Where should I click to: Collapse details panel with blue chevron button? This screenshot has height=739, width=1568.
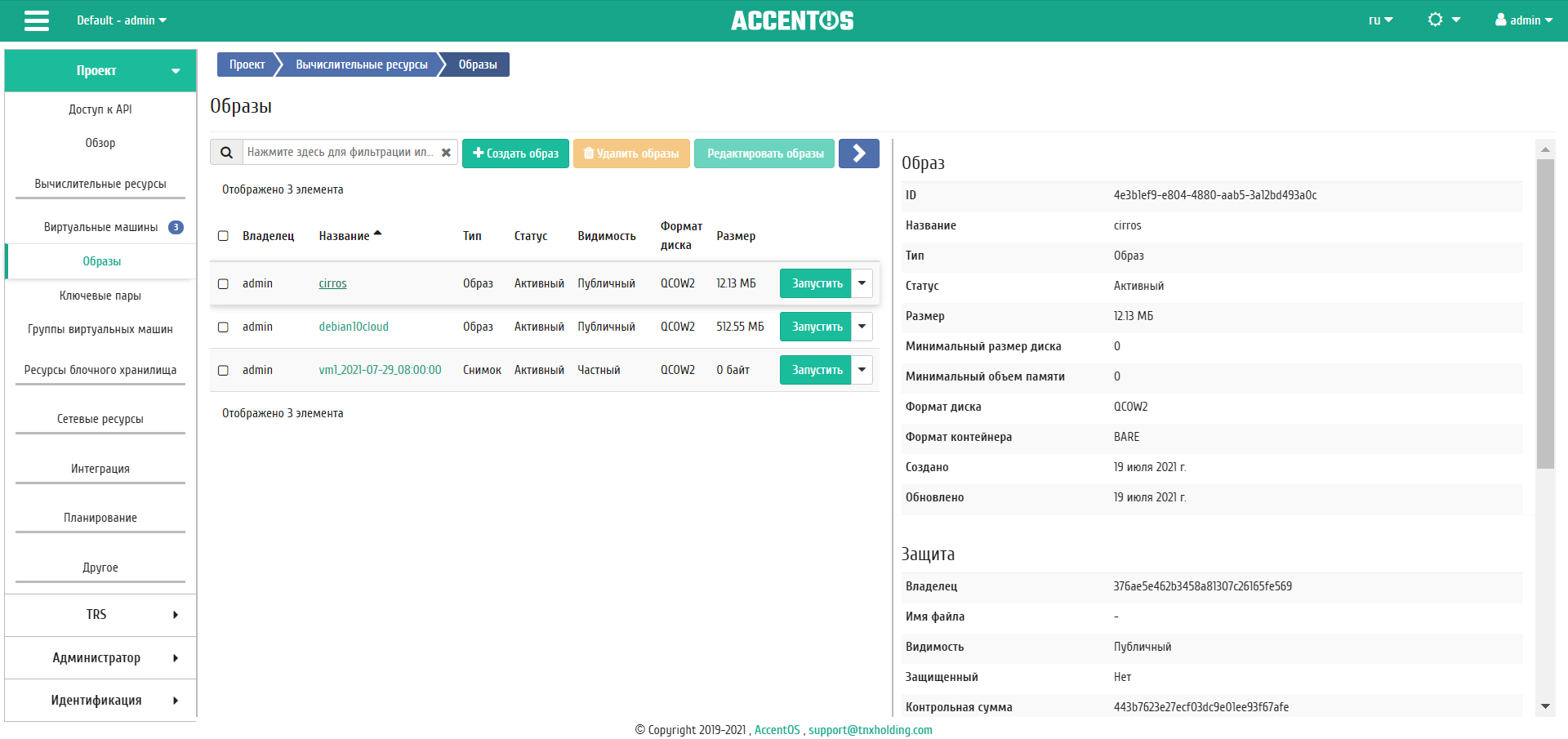point(858,154)
